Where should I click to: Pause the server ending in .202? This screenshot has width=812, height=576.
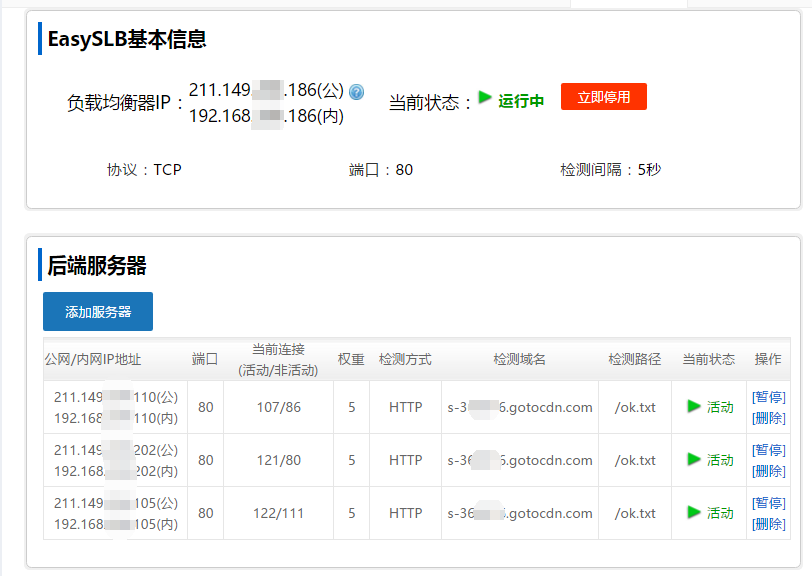pyautogui.click(x=768, y=450)
